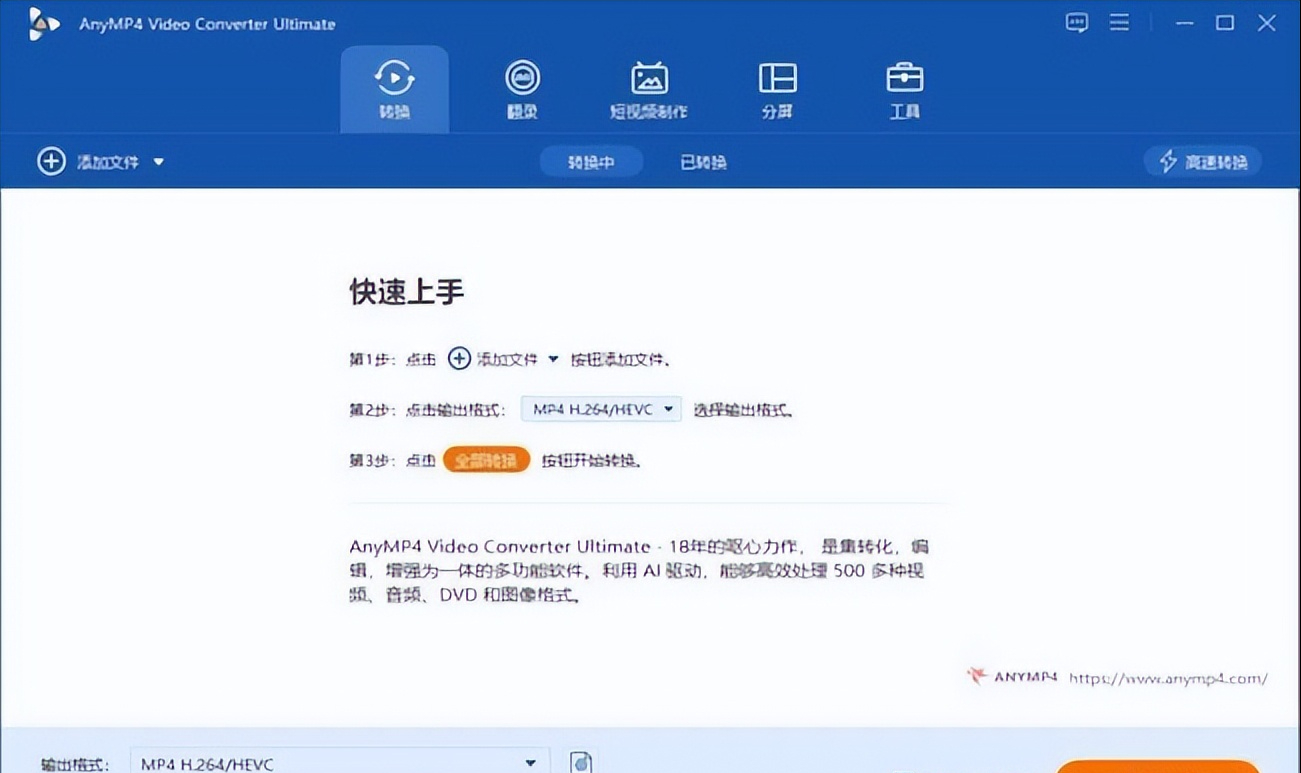Image resolution: width=1301 pixels, height=773 pixels.
Task: Open the MP4 H.264/HEVC dropdown in step 2
Action: tap(600, 409)
